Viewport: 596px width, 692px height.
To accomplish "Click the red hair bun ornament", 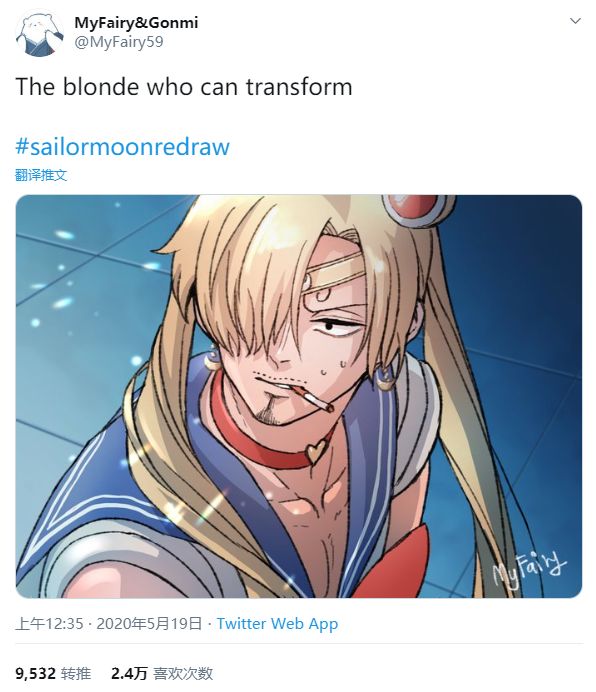I will pyautogui.click(x=418, y=210).
